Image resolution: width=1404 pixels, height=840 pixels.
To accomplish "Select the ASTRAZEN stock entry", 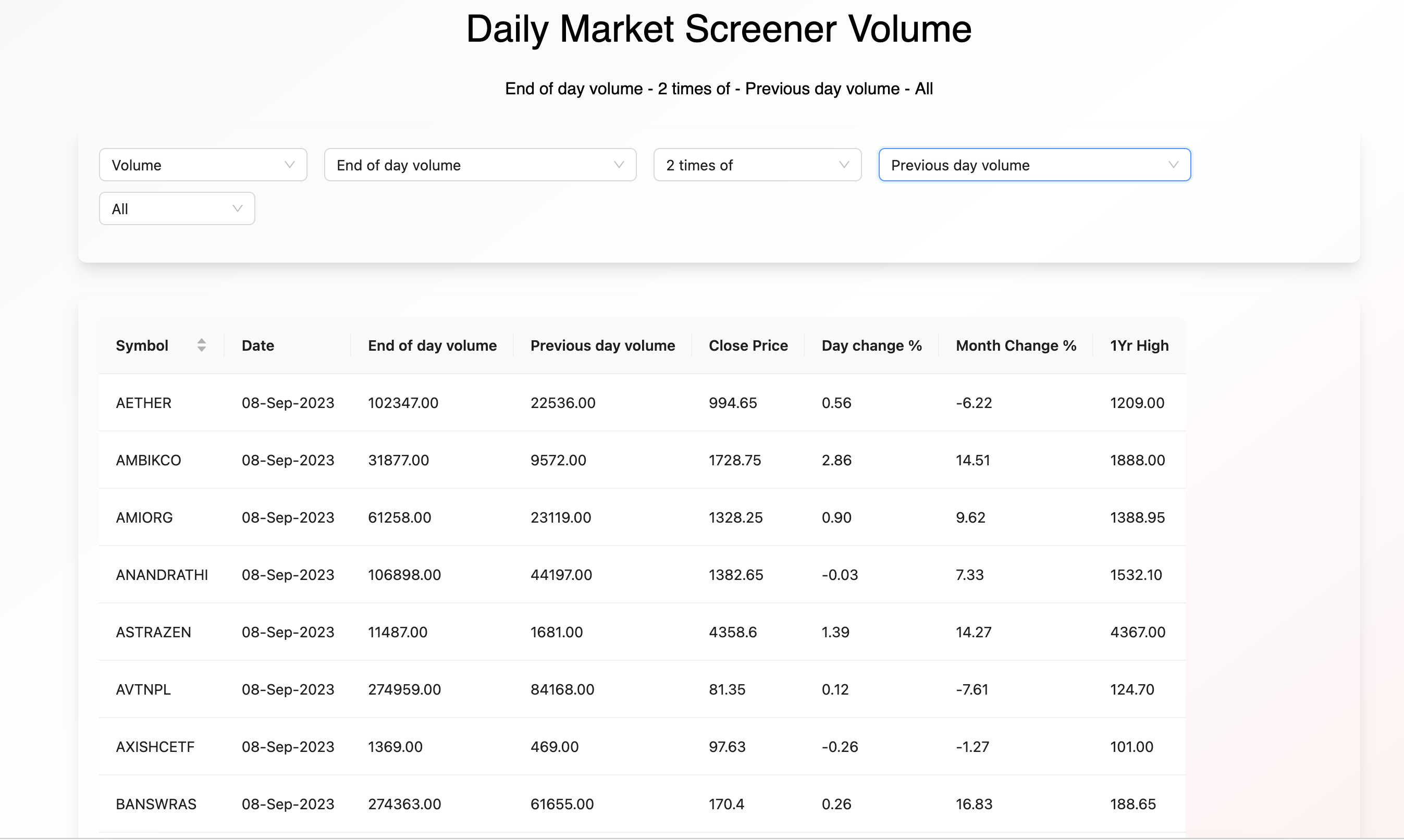I will click(x=566, y=632).
